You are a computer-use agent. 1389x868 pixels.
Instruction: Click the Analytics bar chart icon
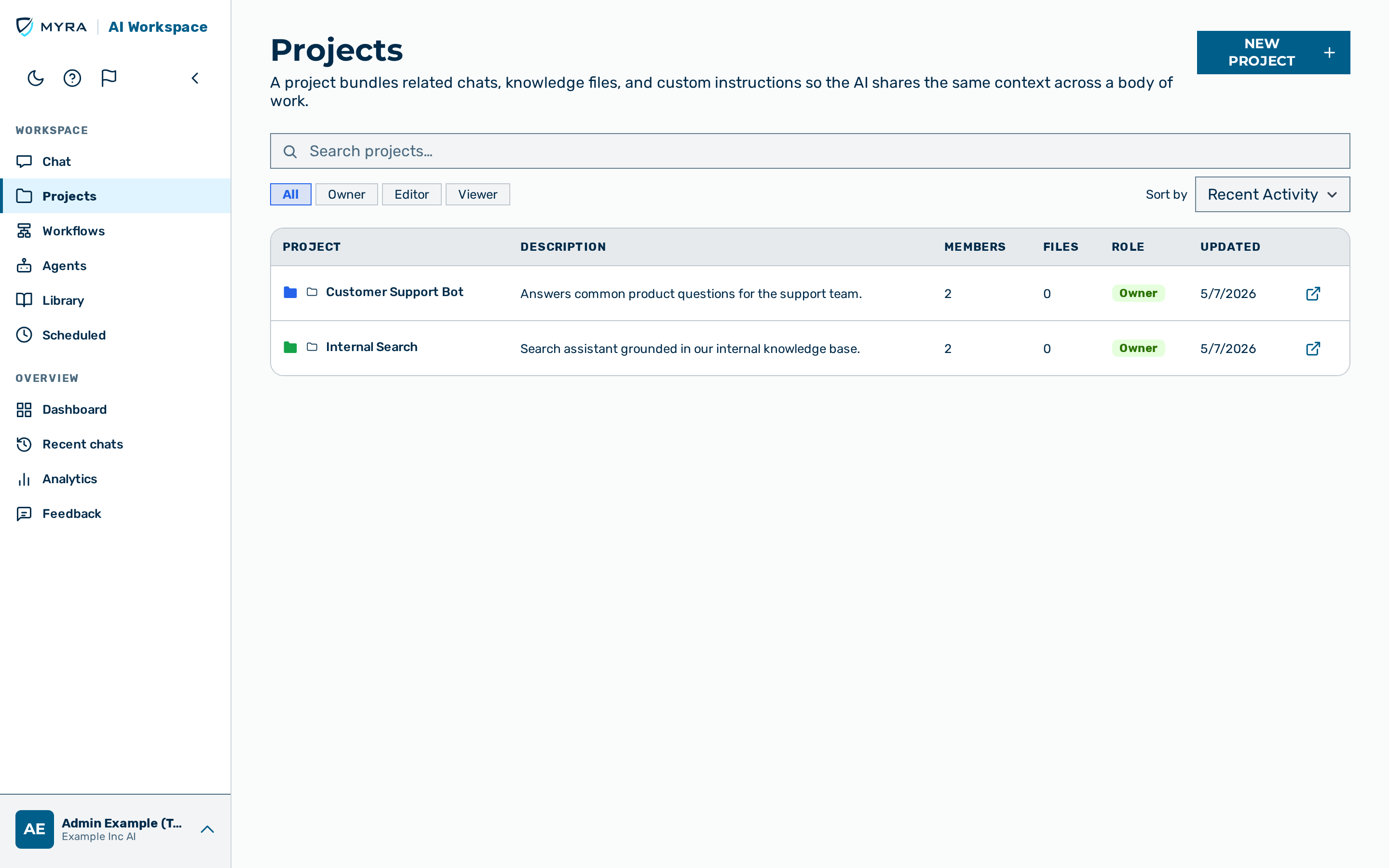click(24, 479)
